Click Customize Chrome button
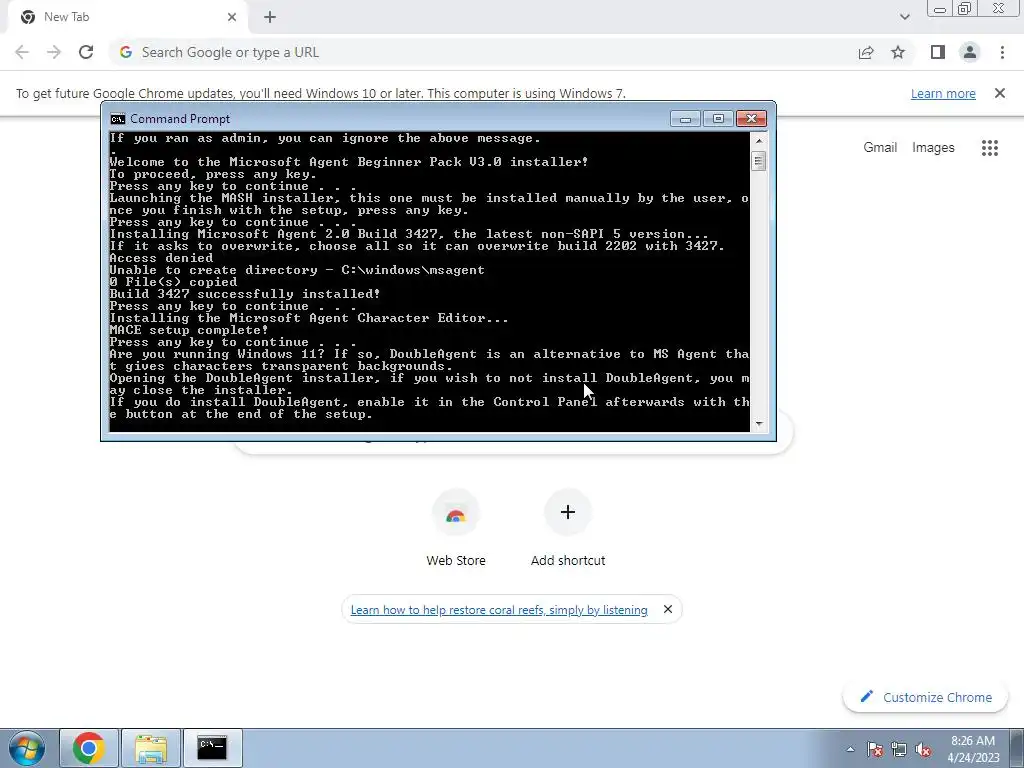 pyautogui.click(x=925, y=697)
